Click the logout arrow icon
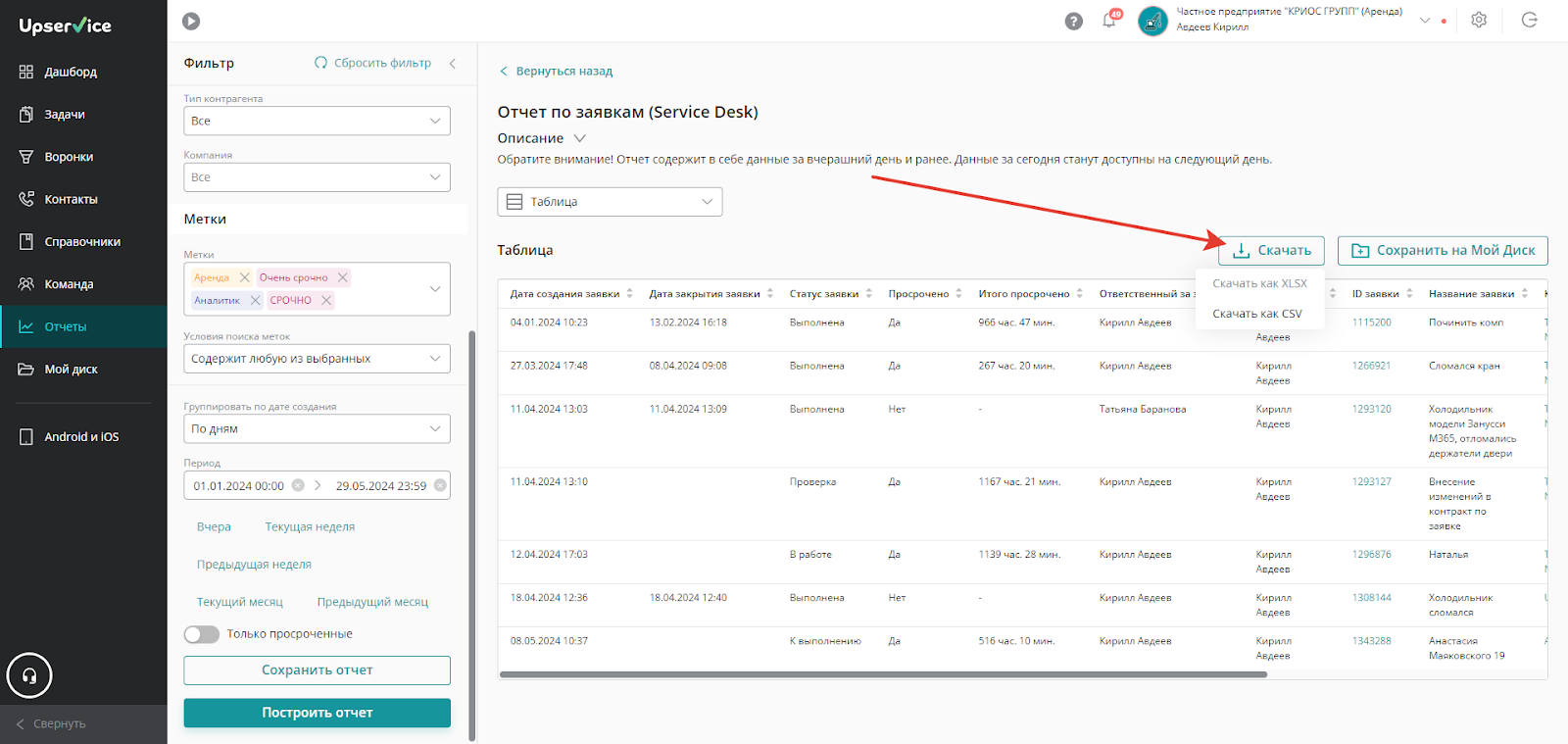 [1530, 20]
